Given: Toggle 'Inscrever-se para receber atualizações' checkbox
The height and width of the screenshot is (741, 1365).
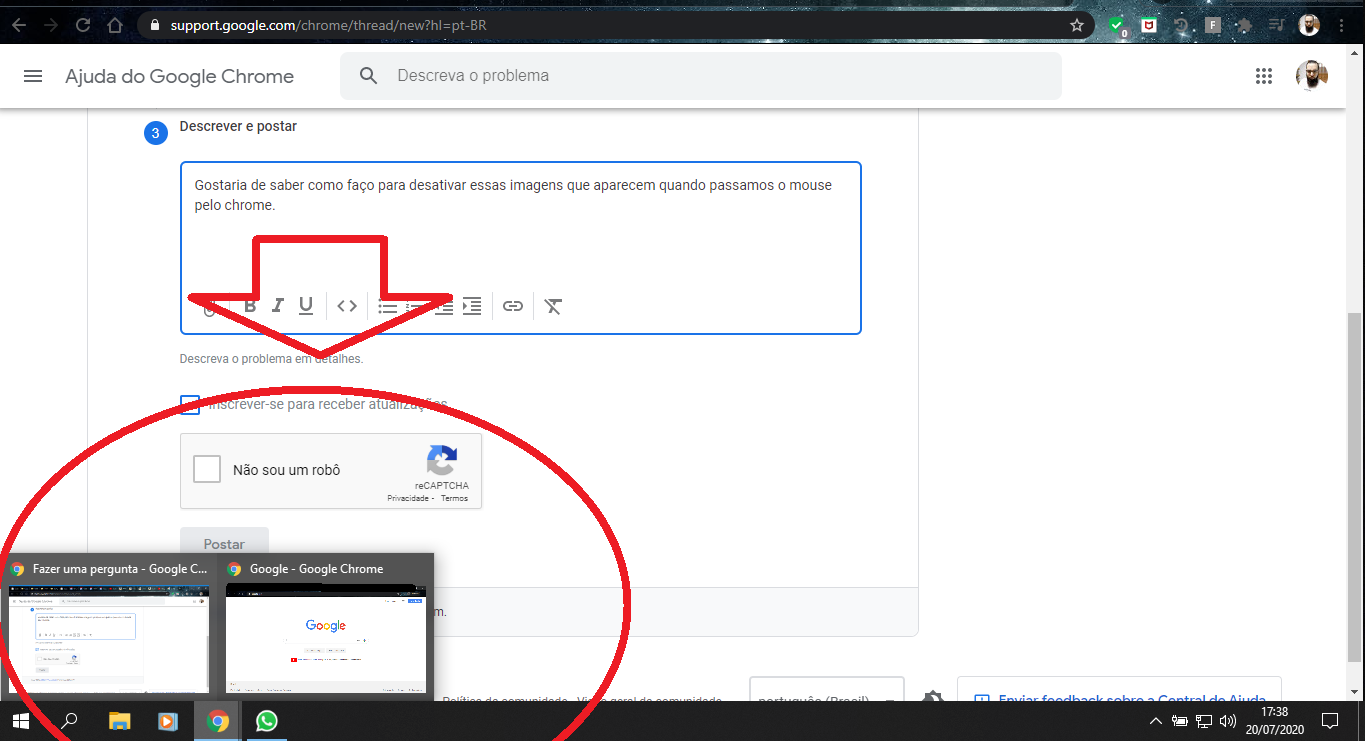Looking at the screenshot, I should click(x=190, y=405).
